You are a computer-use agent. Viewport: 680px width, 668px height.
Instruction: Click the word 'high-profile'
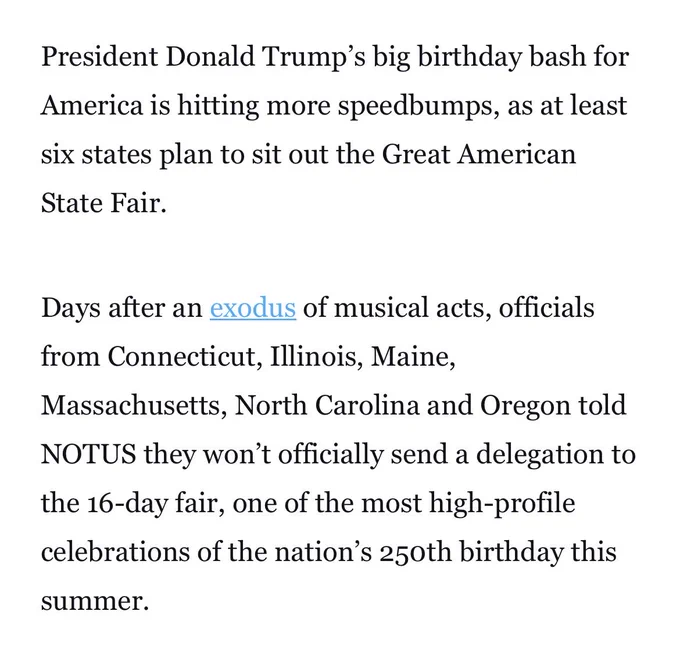pyautogui.click(x=502, y=504)
